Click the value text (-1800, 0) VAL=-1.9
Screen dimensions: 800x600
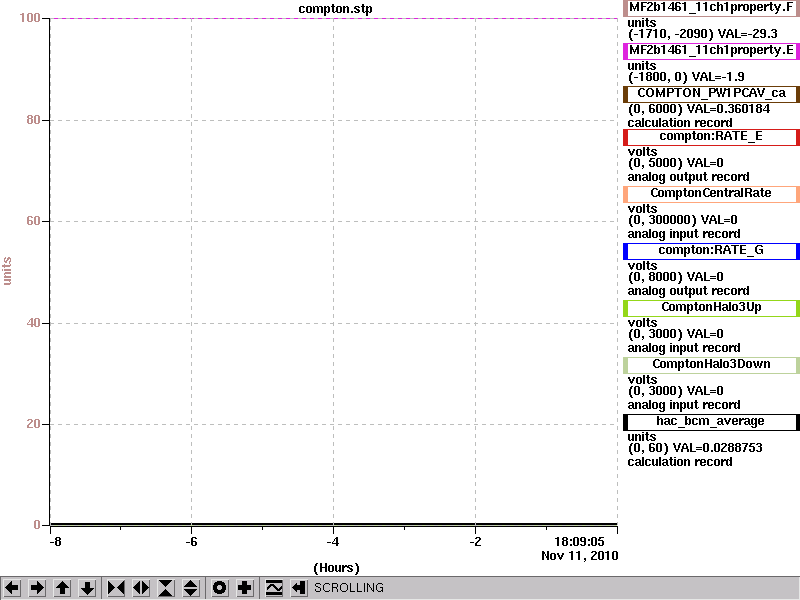[x=686, y=77]
